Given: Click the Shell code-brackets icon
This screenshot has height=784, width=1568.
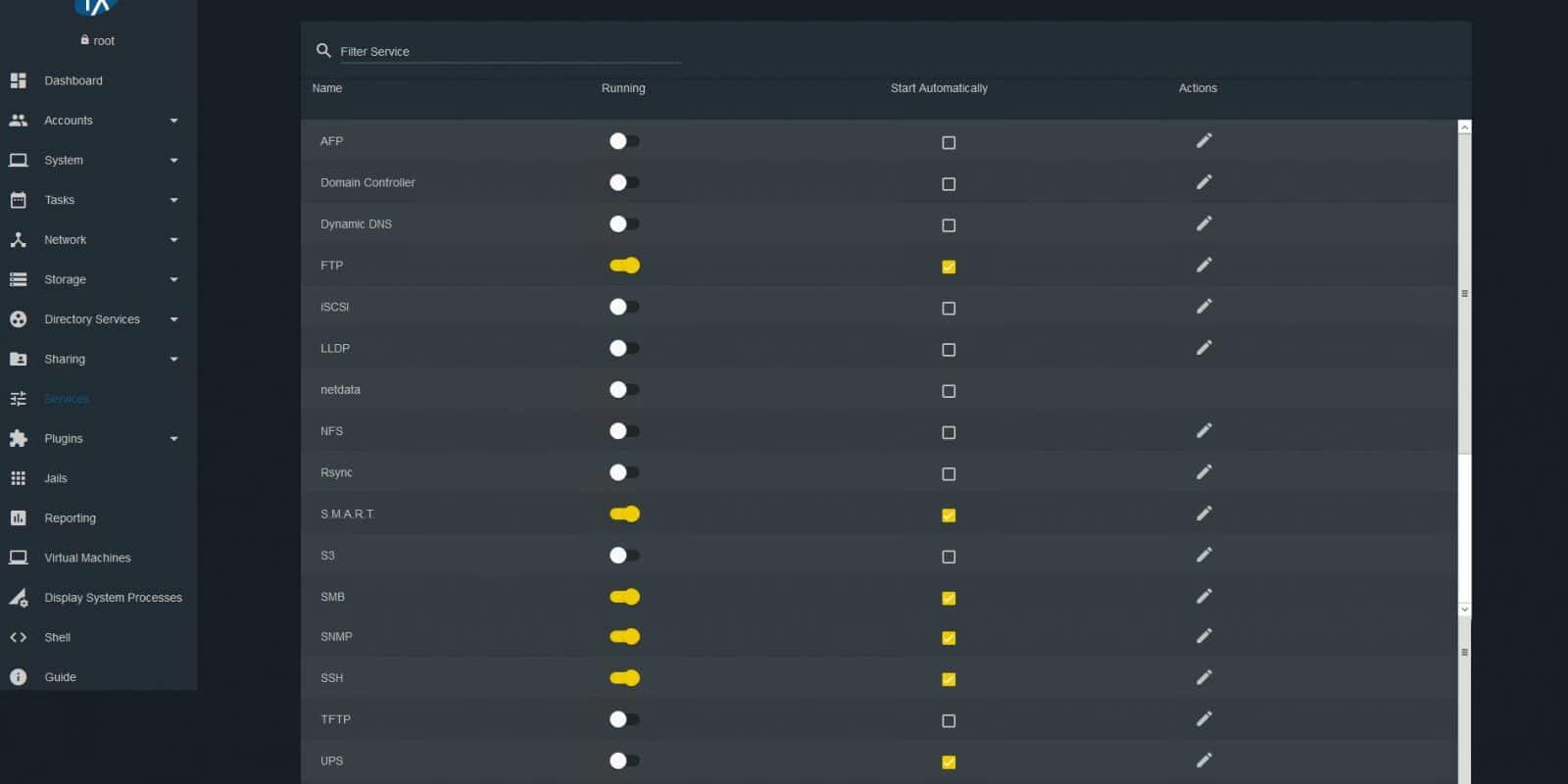Looking at the screenshot, I should tap(18, 637).
